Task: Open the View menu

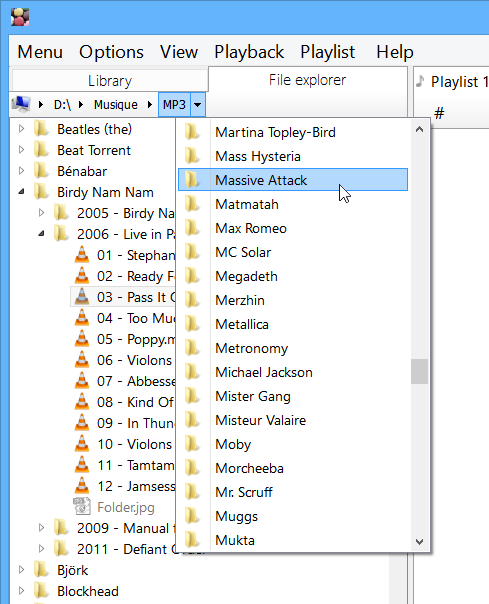Action: (179, 52)
